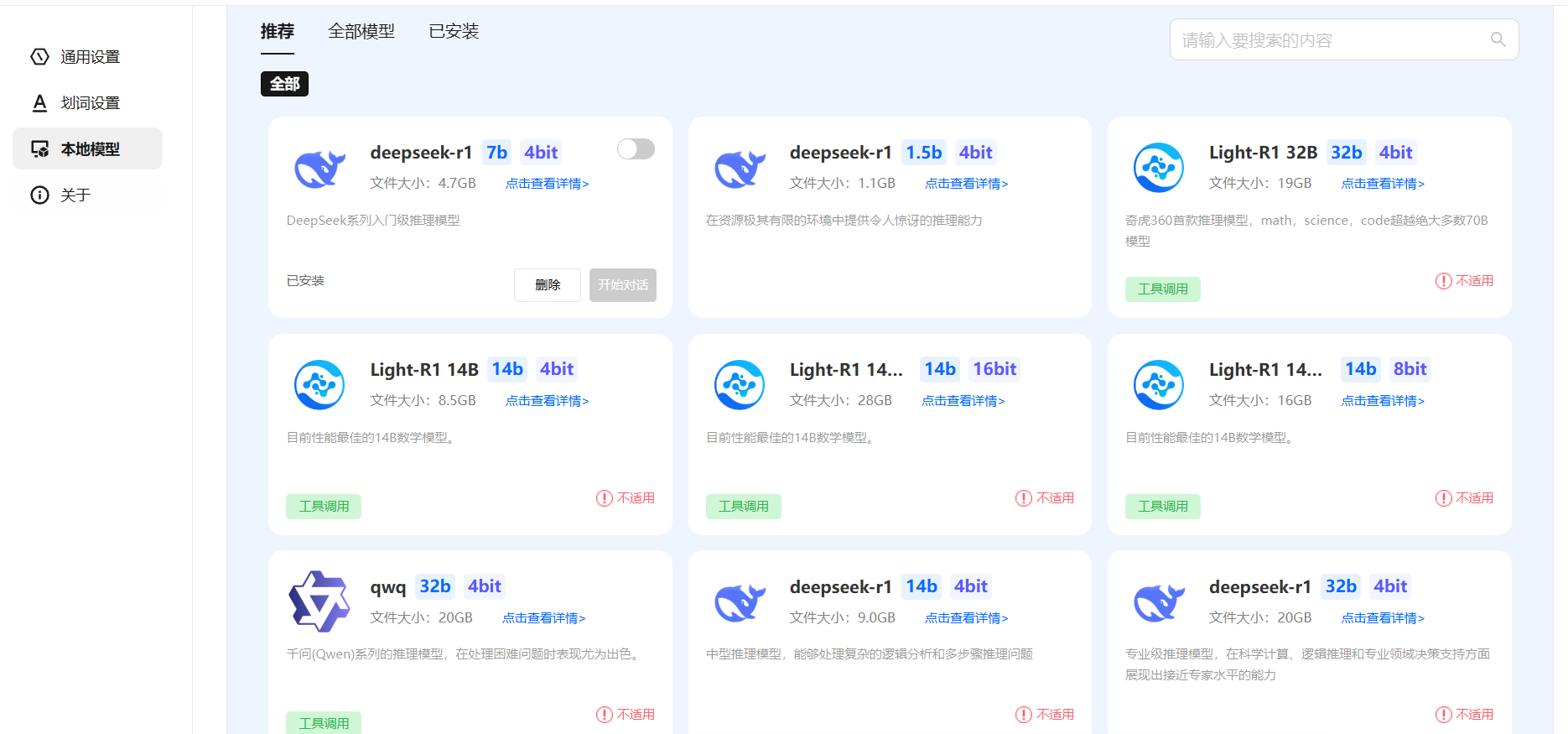Click 工具调用 tag on Light-R1 14B 4bit card
The image size is (1568, 734).
click(x=324, y=507)
